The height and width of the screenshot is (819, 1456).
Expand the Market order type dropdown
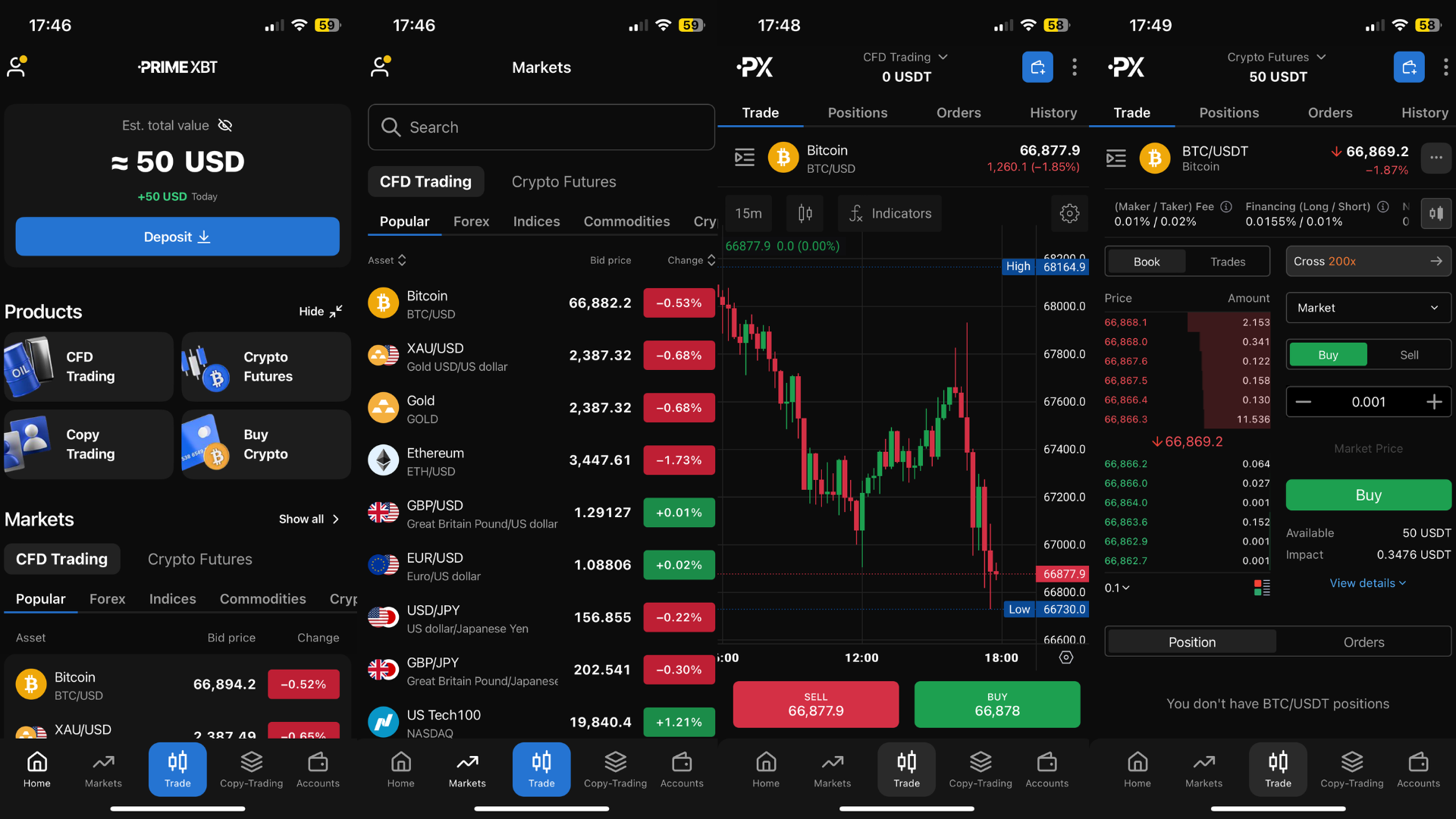tap(1367, 308)
